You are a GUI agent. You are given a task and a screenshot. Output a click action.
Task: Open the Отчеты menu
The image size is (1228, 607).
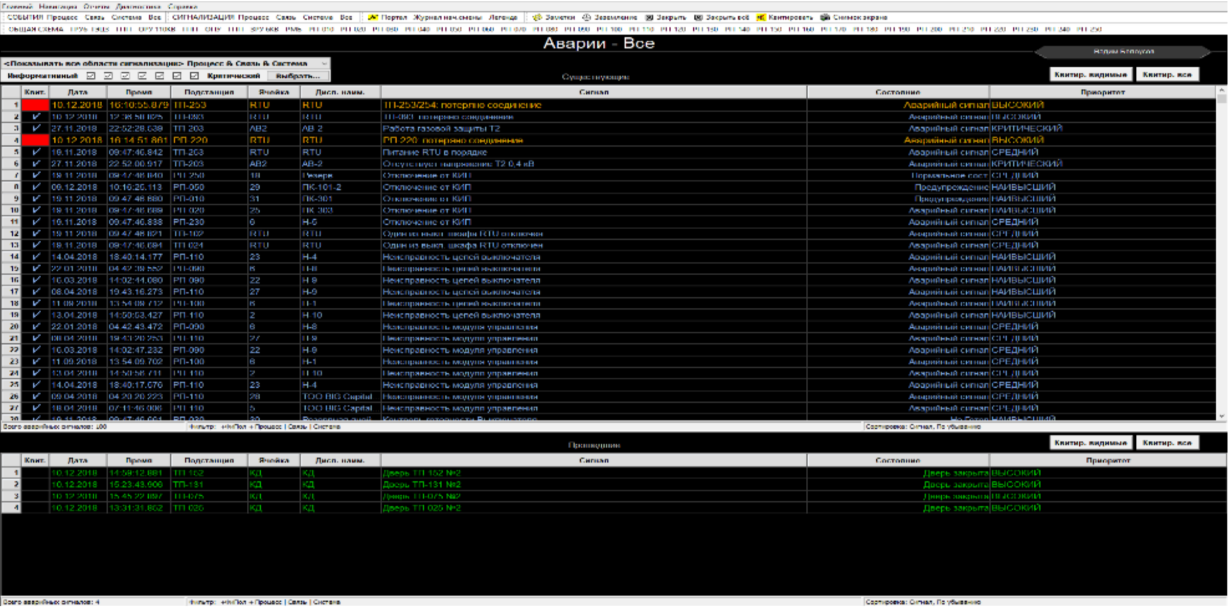[x=97, y=6]
